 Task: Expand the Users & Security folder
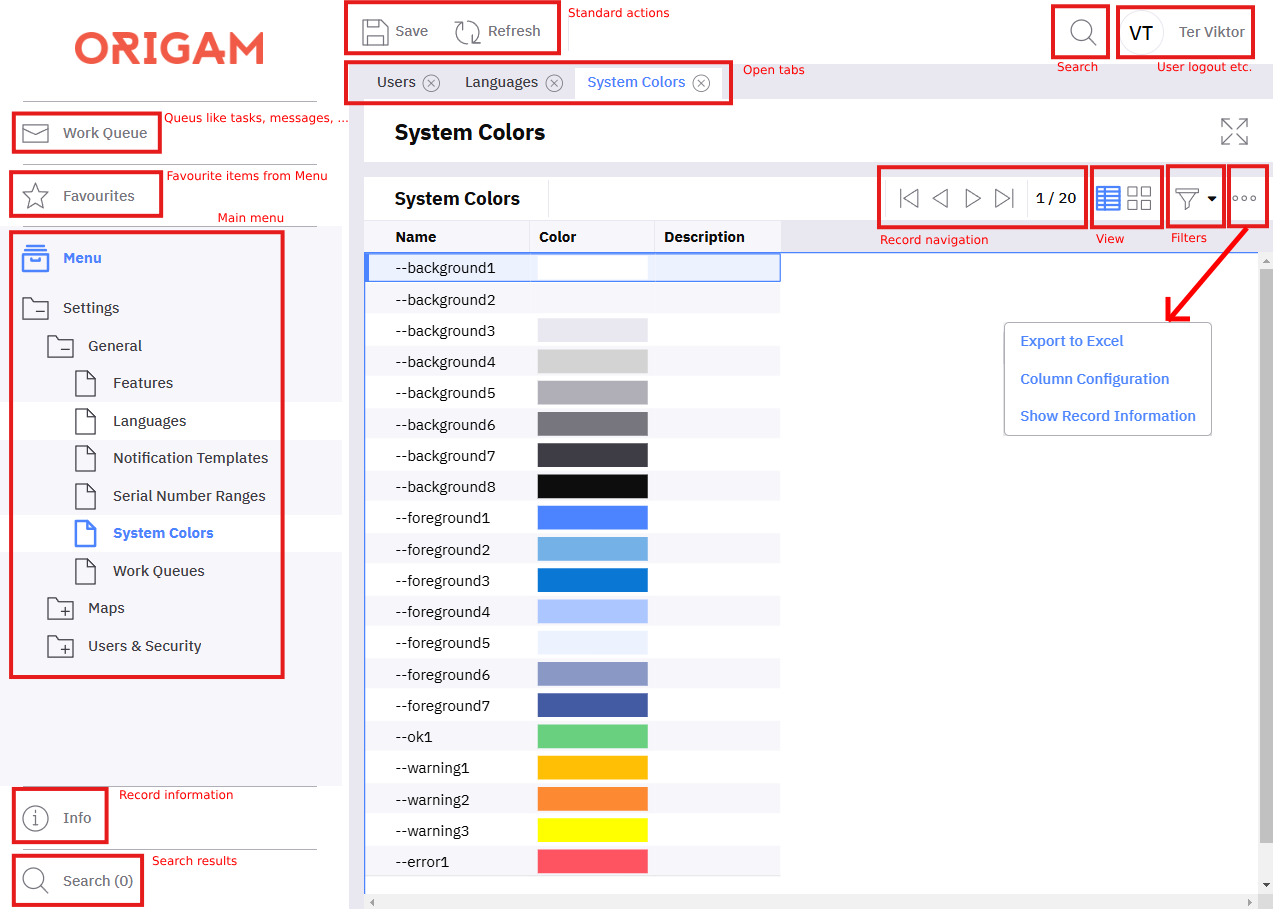60,646
